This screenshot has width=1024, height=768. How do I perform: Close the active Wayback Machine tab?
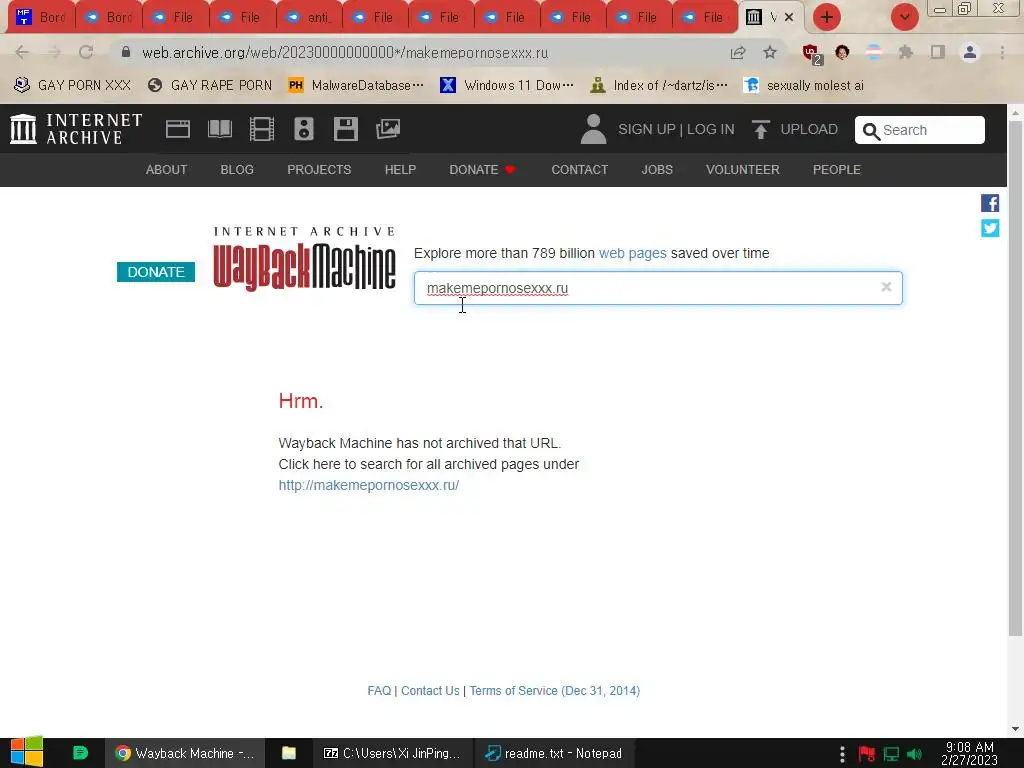[789, 17]
